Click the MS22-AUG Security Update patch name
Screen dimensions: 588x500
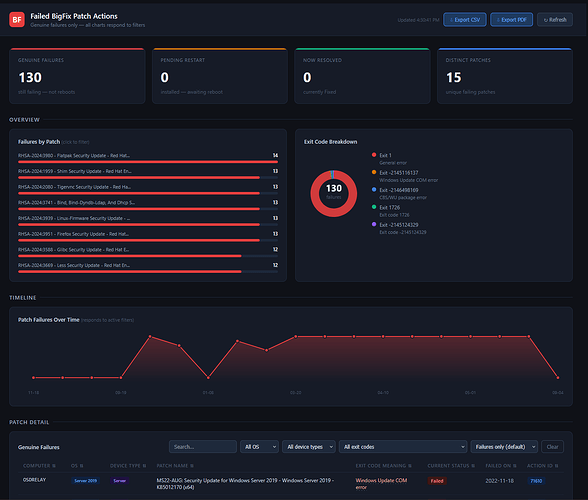coord(245,483)
